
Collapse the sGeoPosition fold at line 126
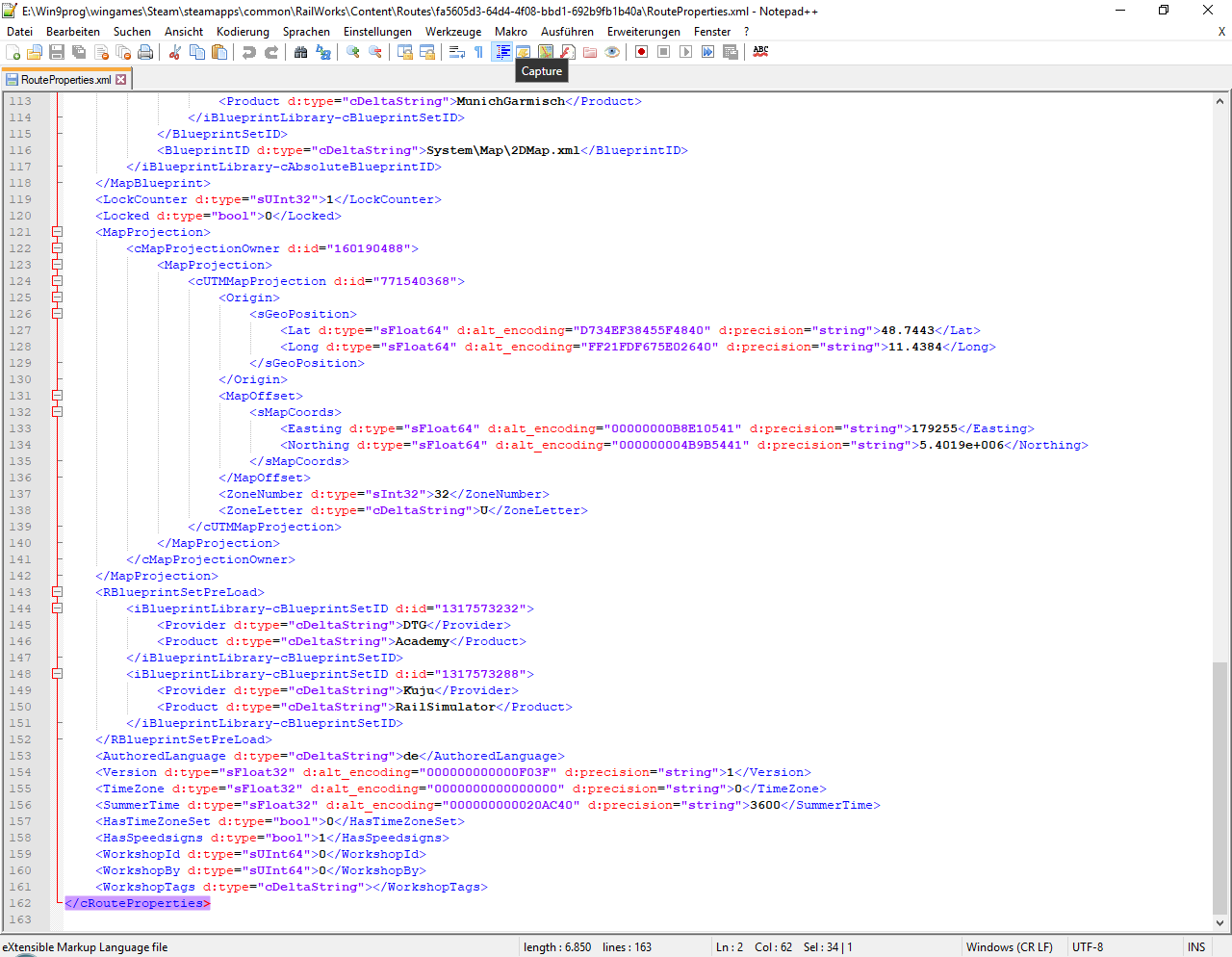coord(57,314)
